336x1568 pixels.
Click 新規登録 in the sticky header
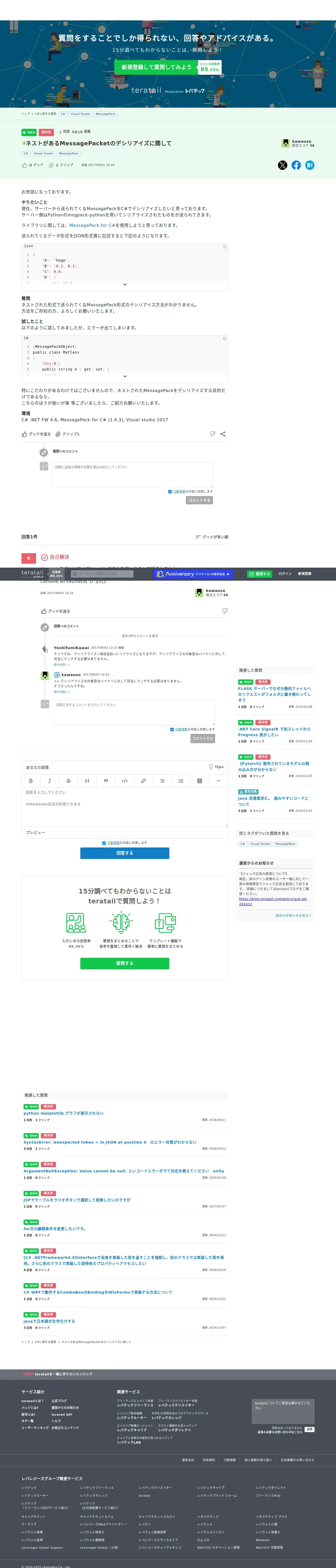click(304, 574)
